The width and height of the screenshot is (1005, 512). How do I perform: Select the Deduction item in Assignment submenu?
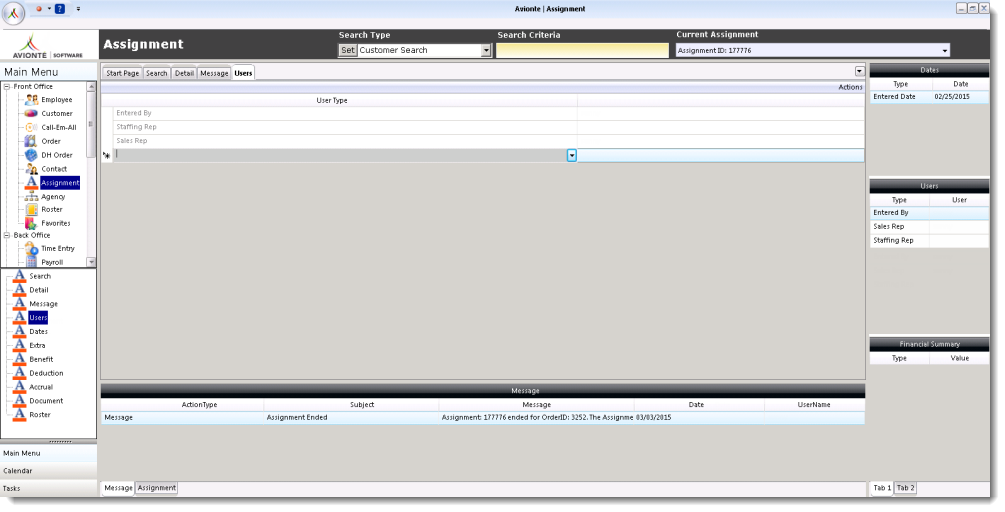(46, 373)
